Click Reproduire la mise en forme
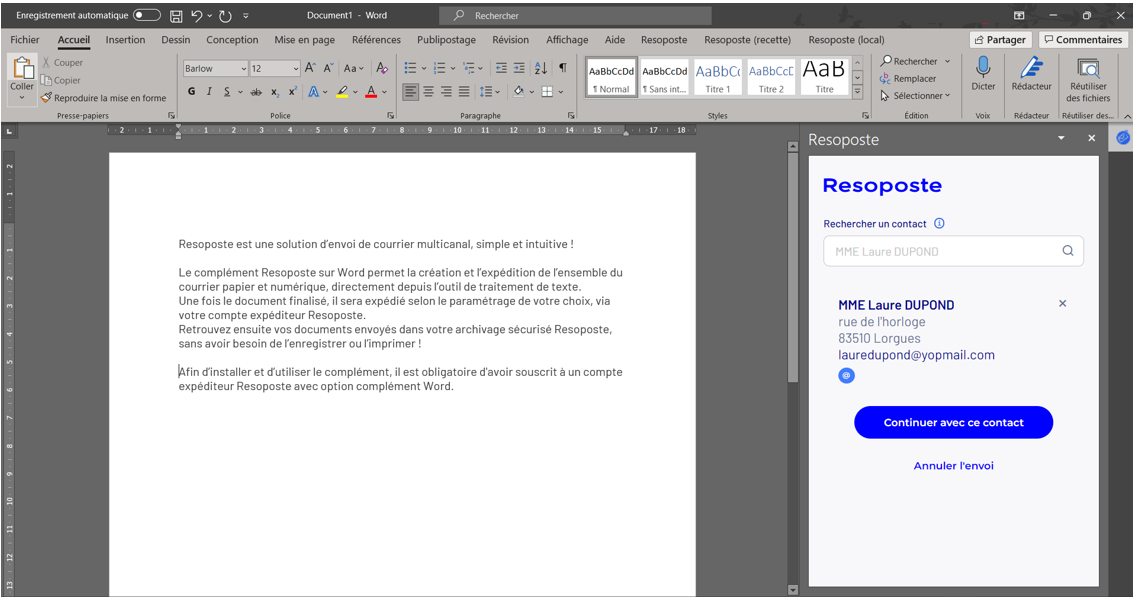1133x597 pixels. (103, 98)
